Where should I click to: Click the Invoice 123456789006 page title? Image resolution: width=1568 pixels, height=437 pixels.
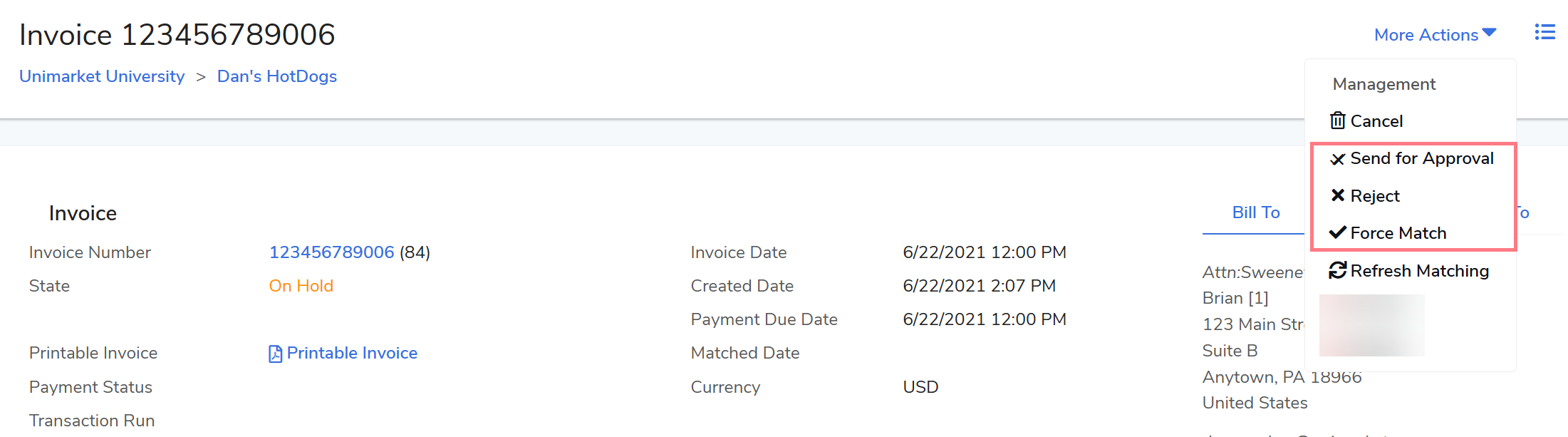click(x=177, y=35)
